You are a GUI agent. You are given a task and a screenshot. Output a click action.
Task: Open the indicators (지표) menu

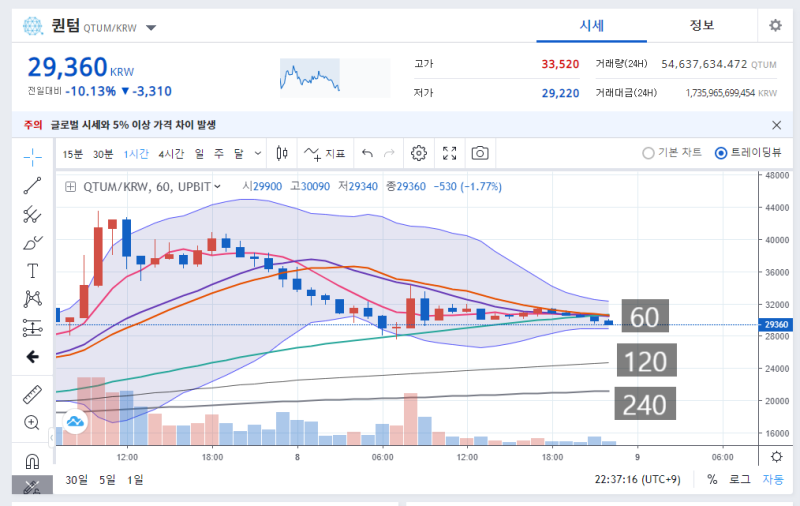(x=324, y=153)
